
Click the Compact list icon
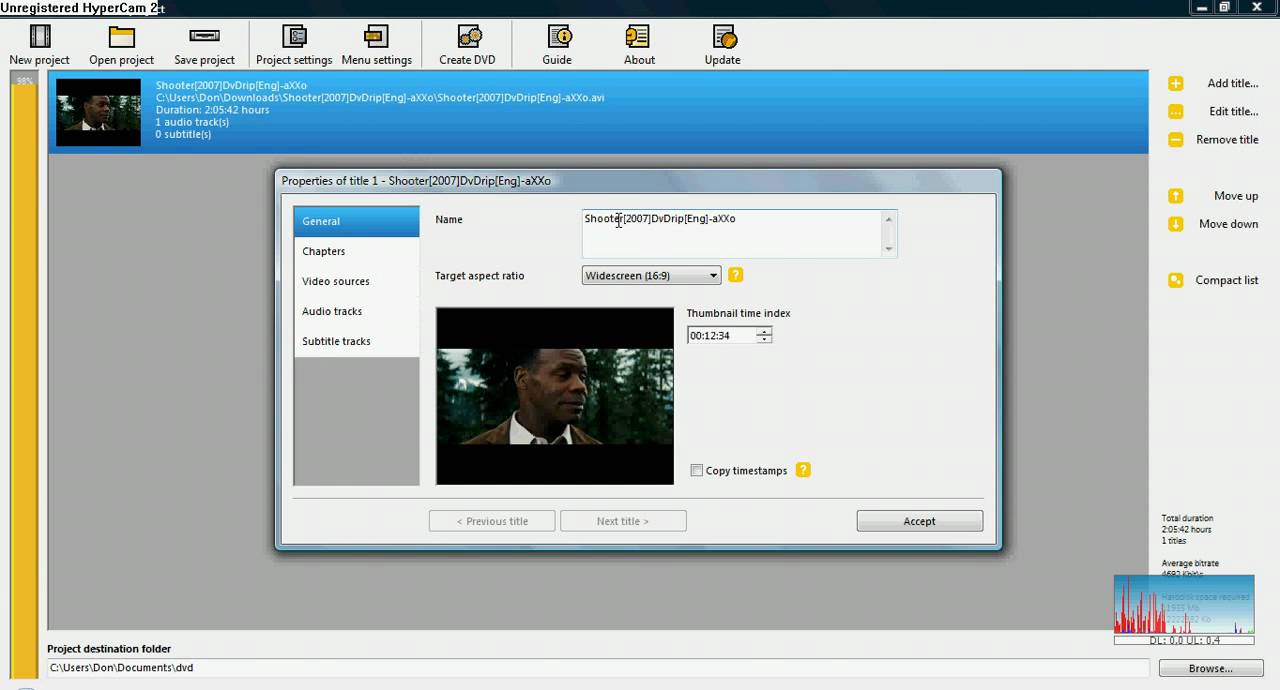click(x=1176, y=280)
